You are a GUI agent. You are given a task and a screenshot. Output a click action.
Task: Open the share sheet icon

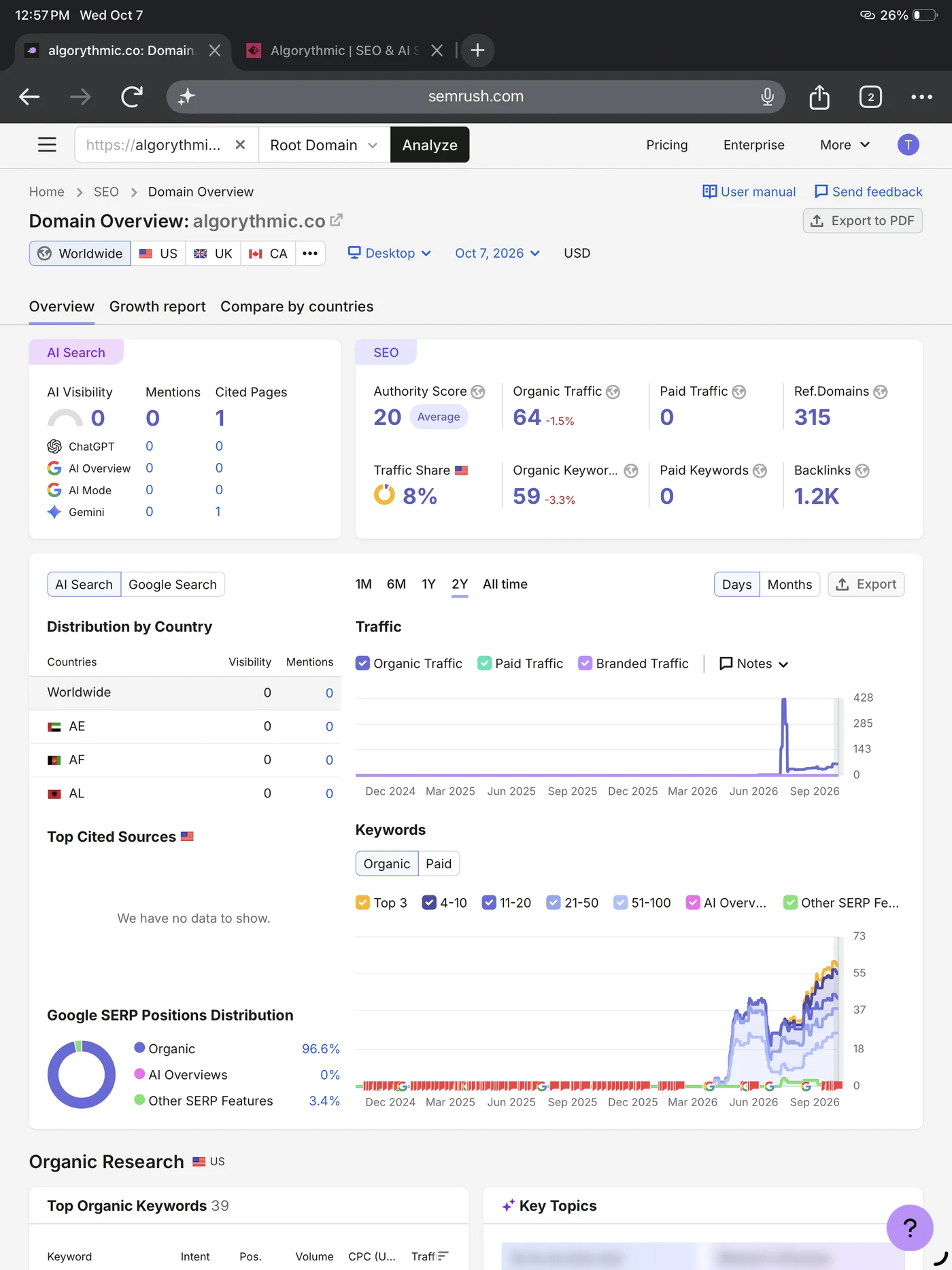[819, 97]
